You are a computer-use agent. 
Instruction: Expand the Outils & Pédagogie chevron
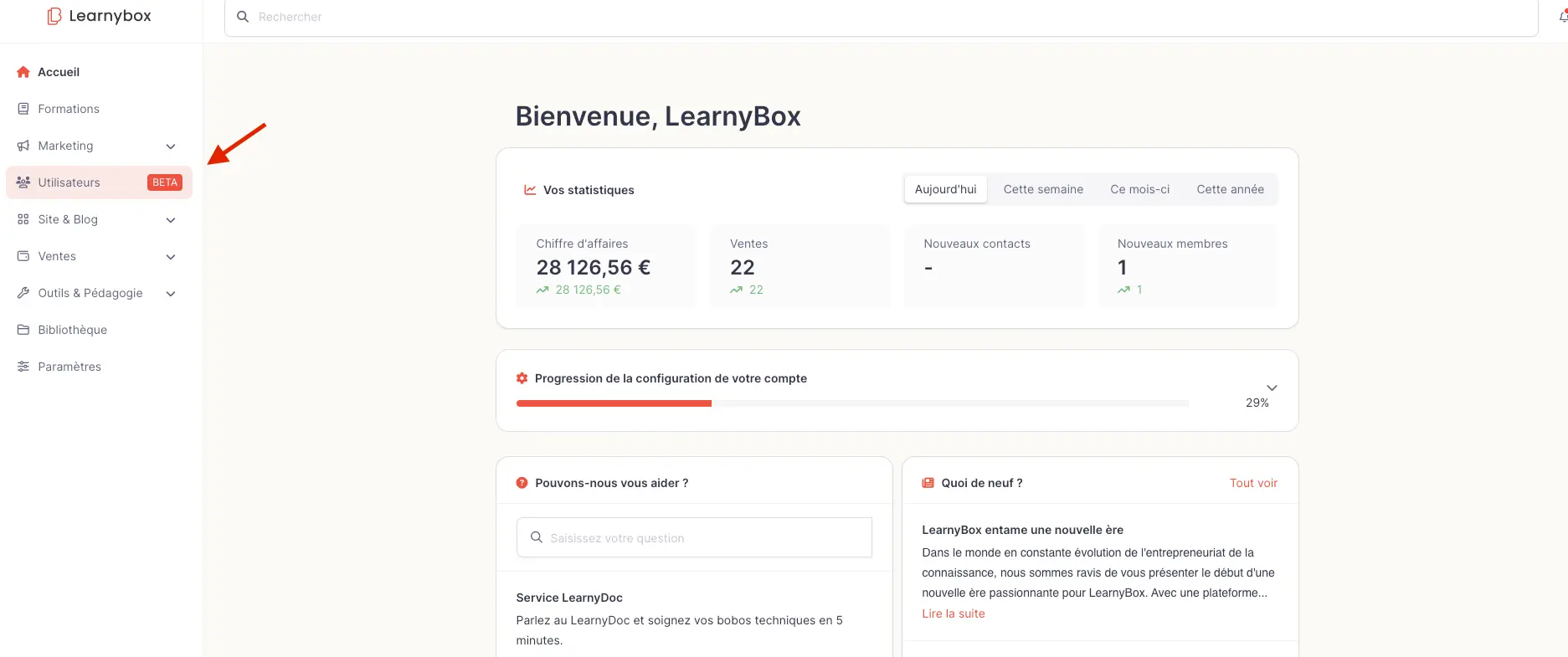point(171,294)
